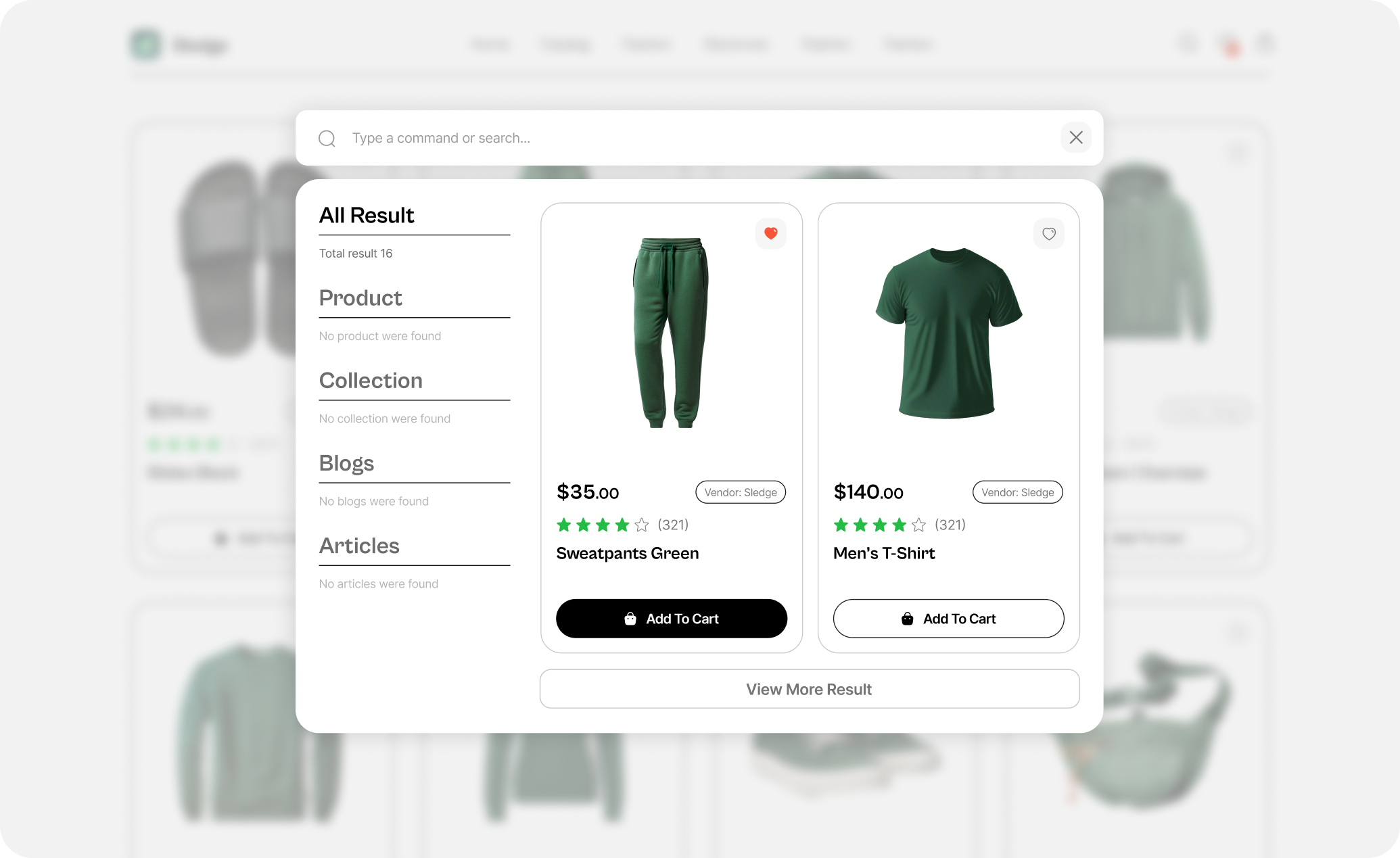Screen dimensions: 1400x858
Task: Click the Vendor: Sledge badge on Sweatpants Green
Action: (x=739, y=491)
